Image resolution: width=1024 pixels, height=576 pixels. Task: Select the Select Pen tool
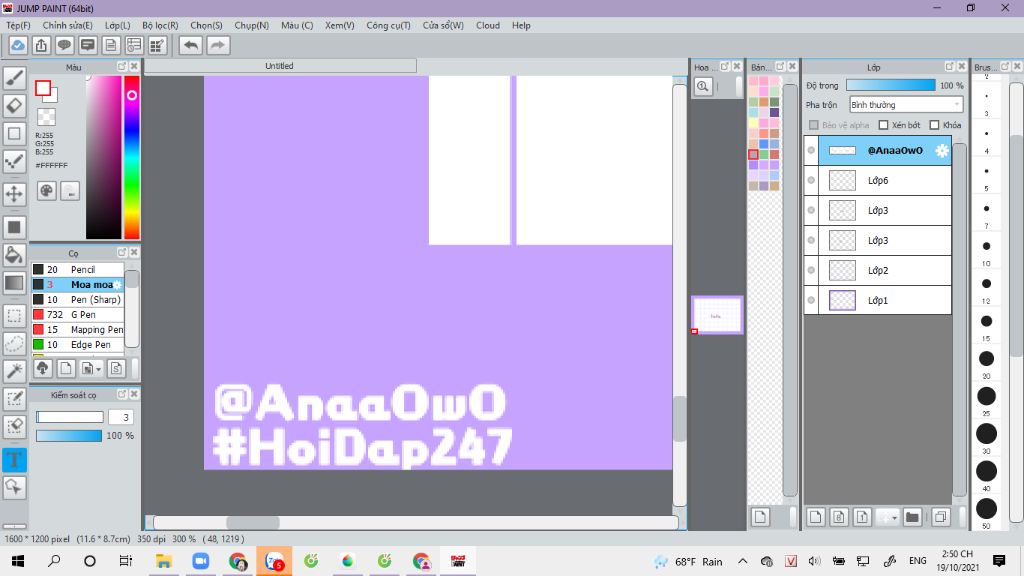(x=14, y=399)
